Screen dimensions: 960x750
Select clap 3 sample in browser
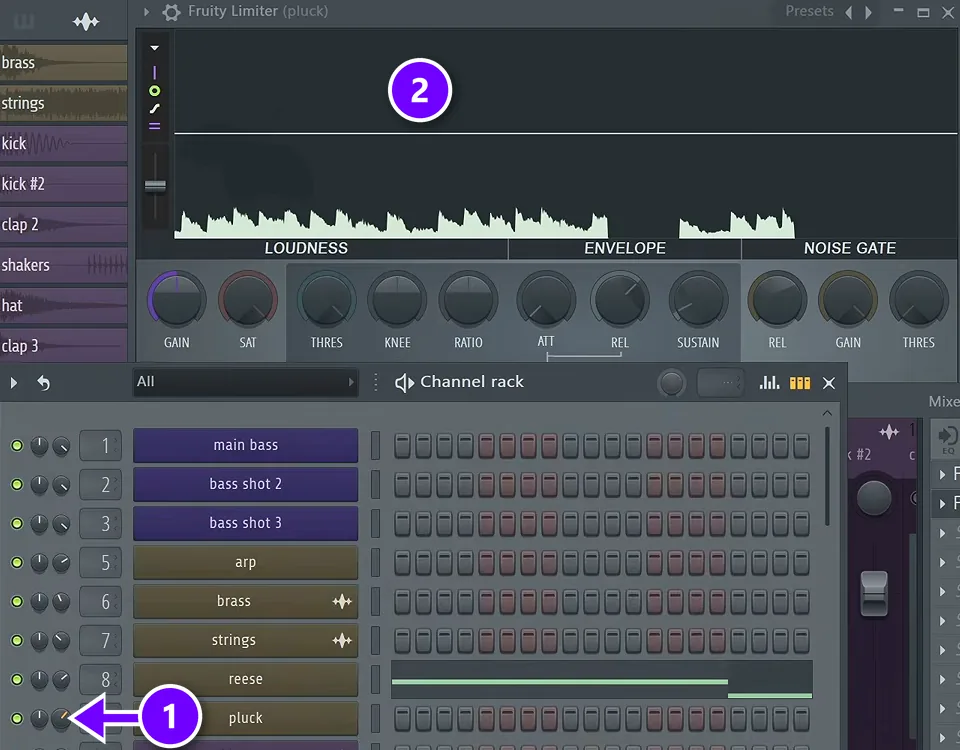click(x=64, y=345)
